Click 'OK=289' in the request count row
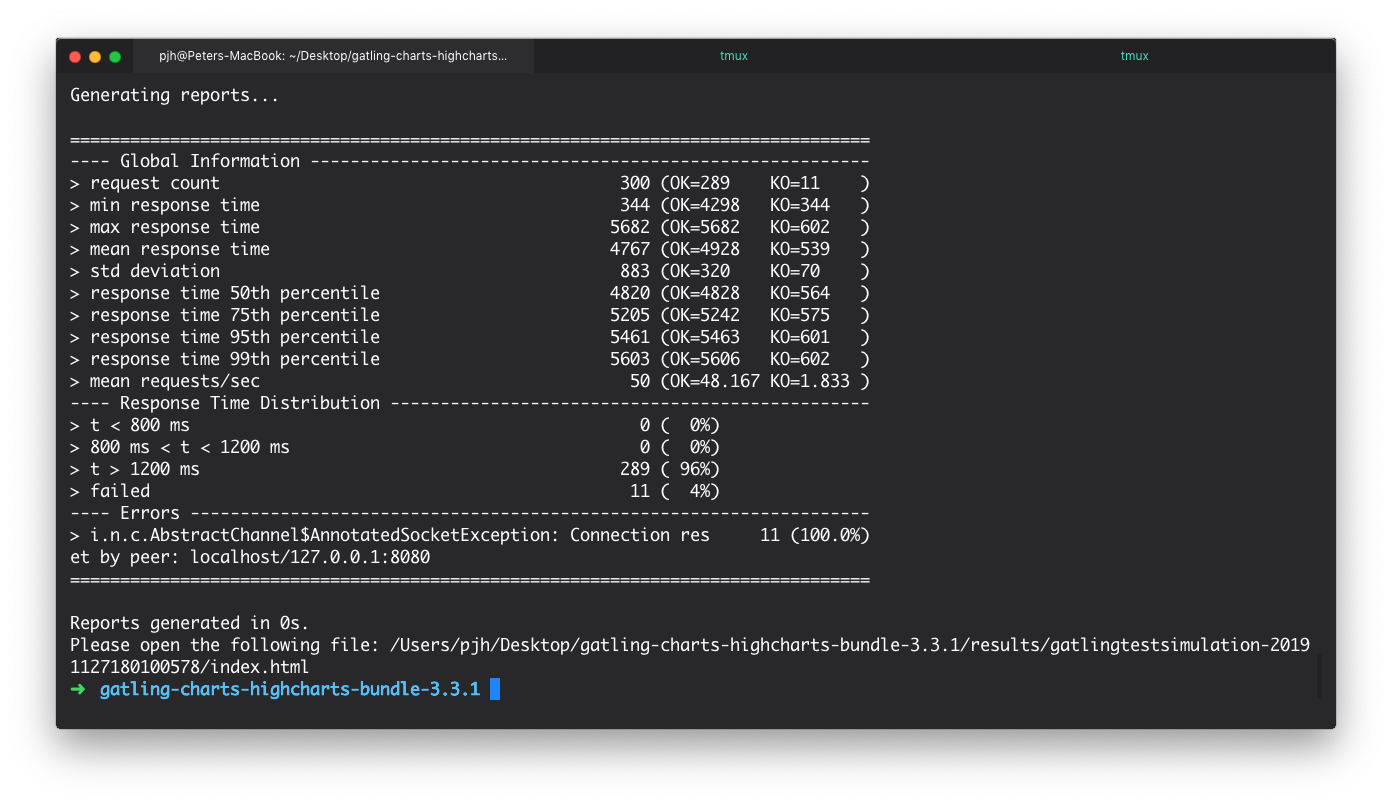This screenshot has height=803, width=1392. click(700, 183)
